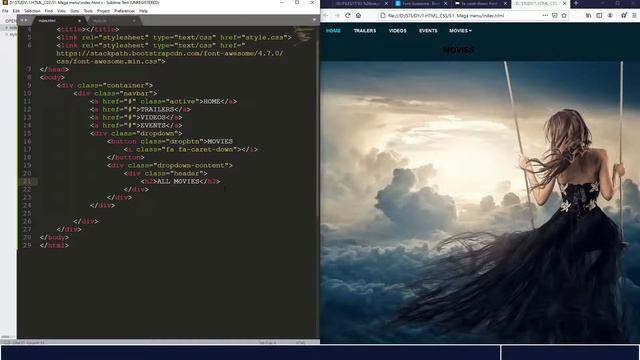The height and width of the screenshot is (360, 640).
Task: Click the "container" class text on line 9
Action: (125, 85)
